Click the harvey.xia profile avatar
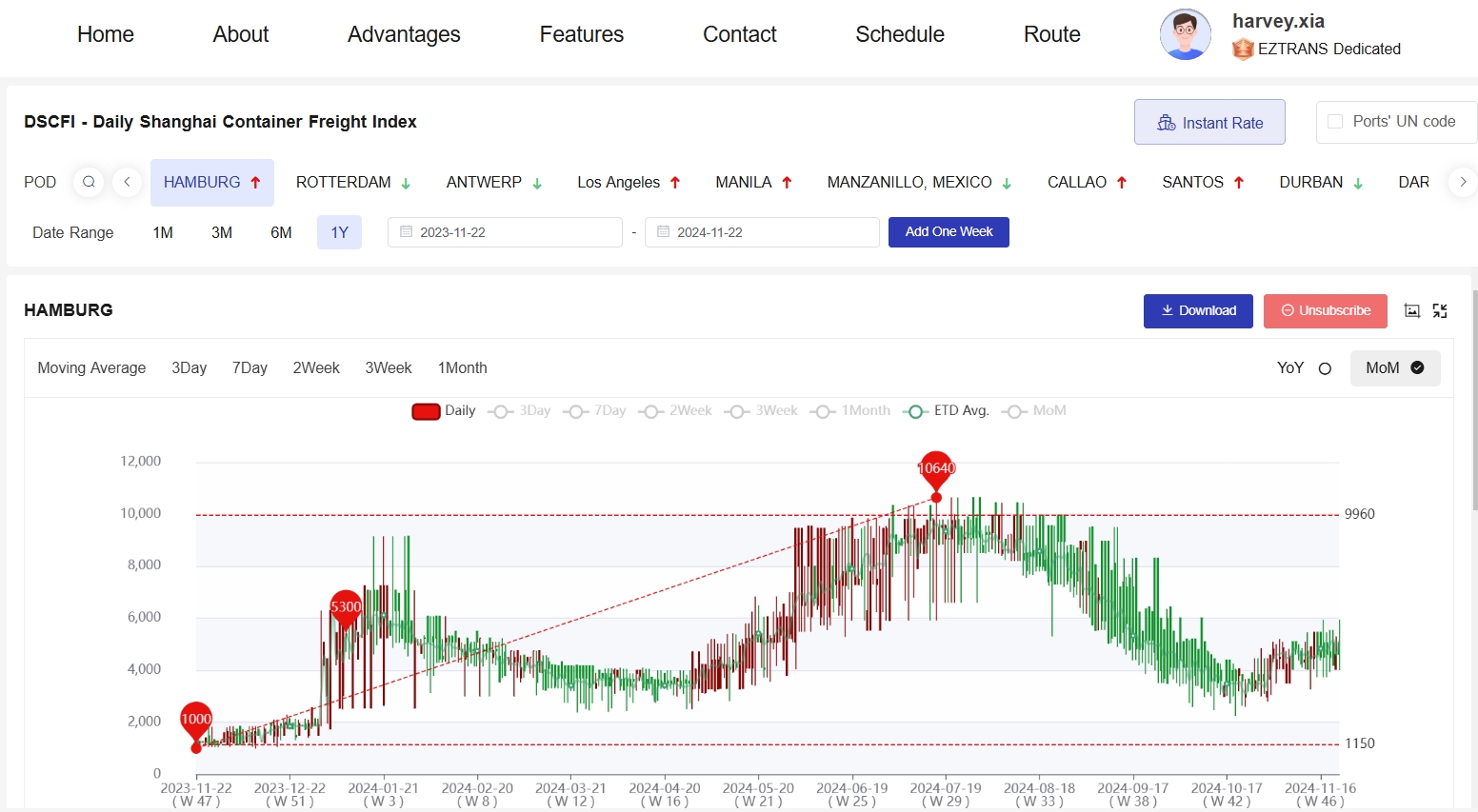This screenshot has width=1478, height=812. coord(1185,35)
